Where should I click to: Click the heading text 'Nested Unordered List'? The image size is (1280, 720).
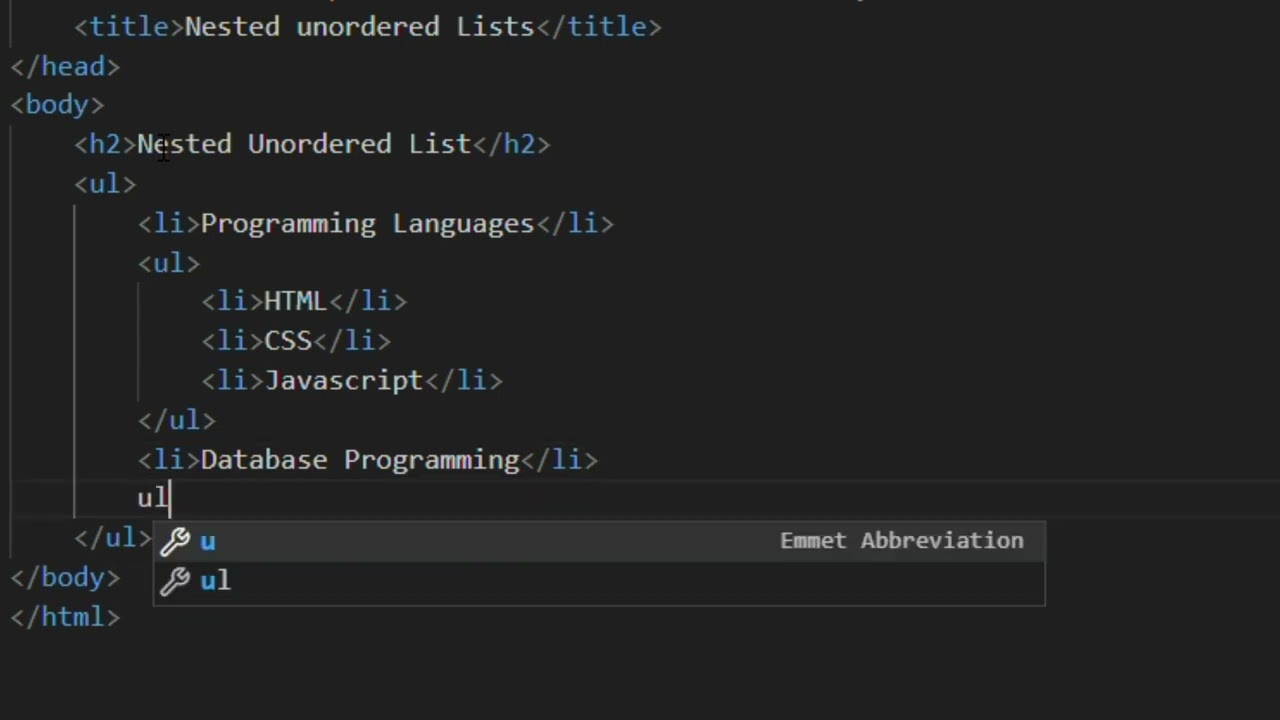pos(304,144)
